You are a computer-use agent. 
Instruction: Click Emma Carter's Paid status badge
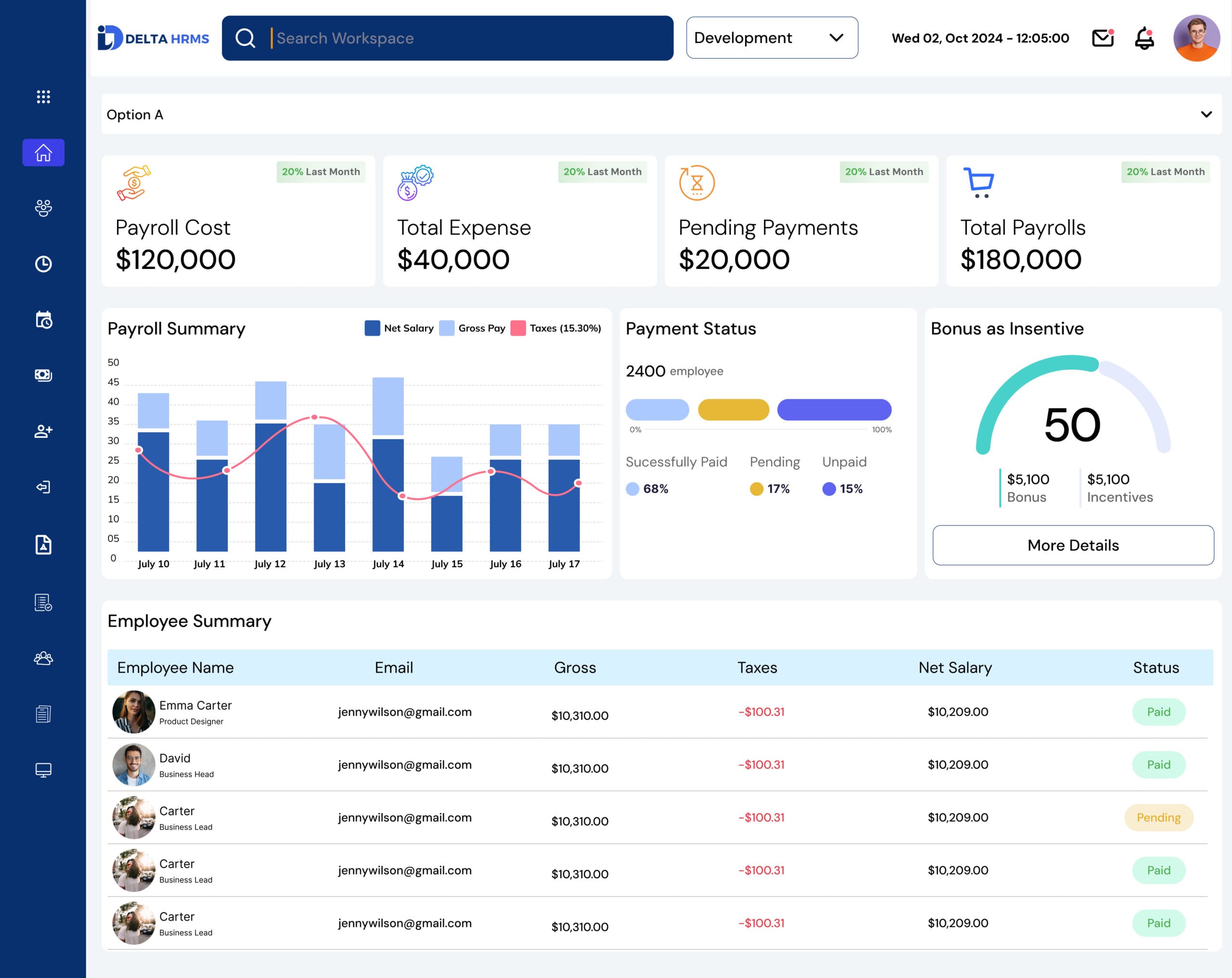coord(1159,712)
